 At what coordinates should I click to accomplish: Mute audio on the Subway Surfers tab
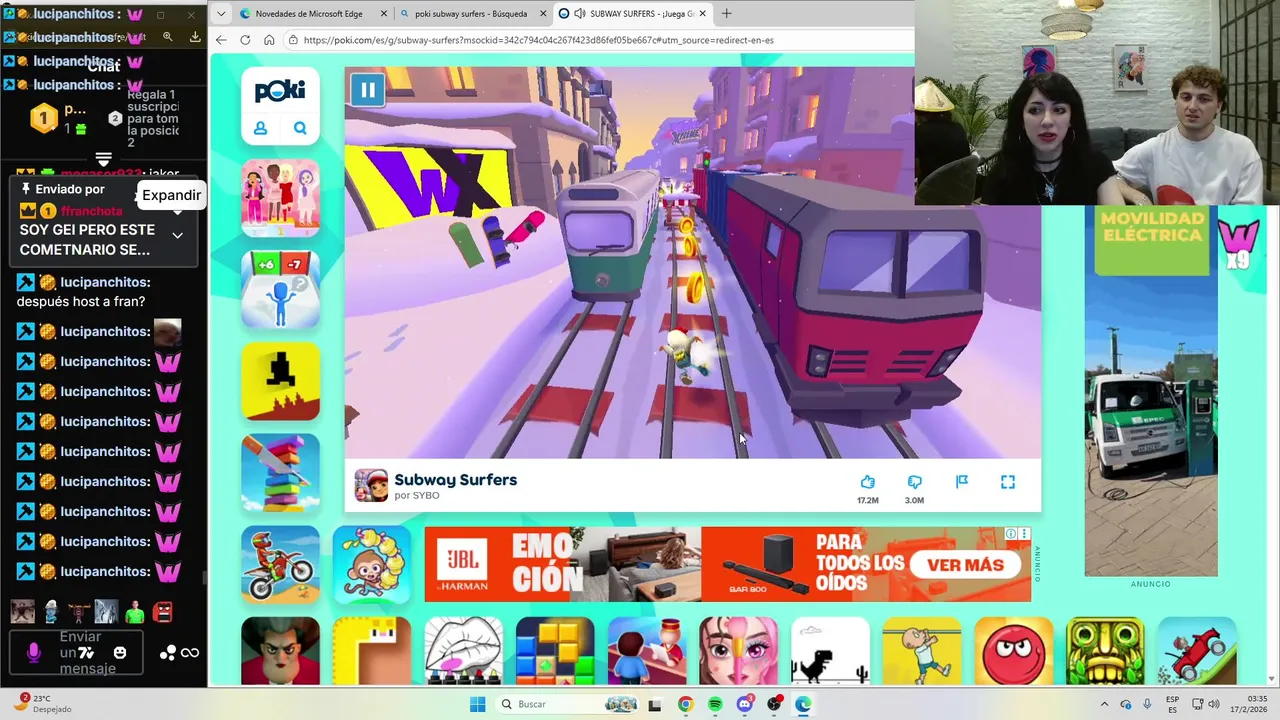(580, 14)
